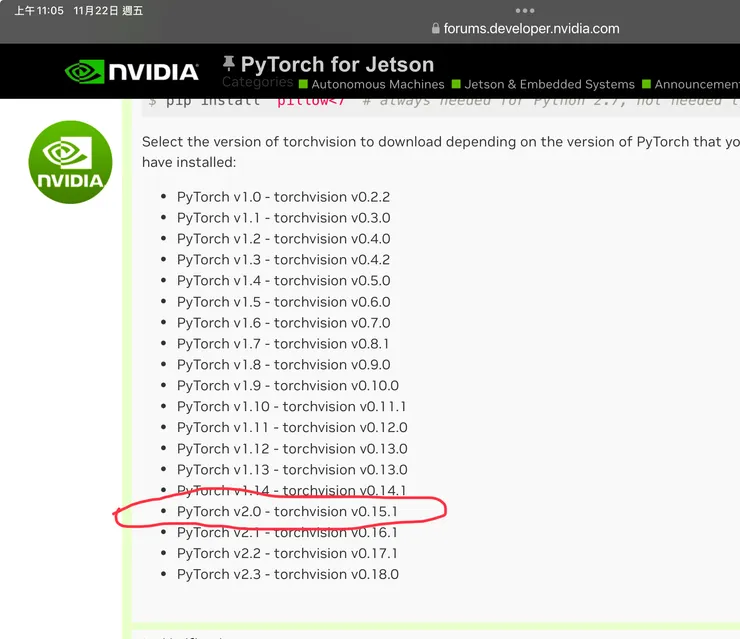Select text PyTorch v1.11 - torchvision v0.12.0

(x=292, y=428)
